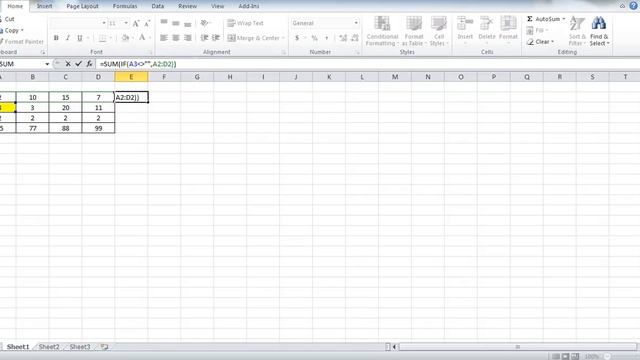The height and width of the screenshot is (360, 640).
Task: Open the Review tab
Action: (x=187, y=6)
